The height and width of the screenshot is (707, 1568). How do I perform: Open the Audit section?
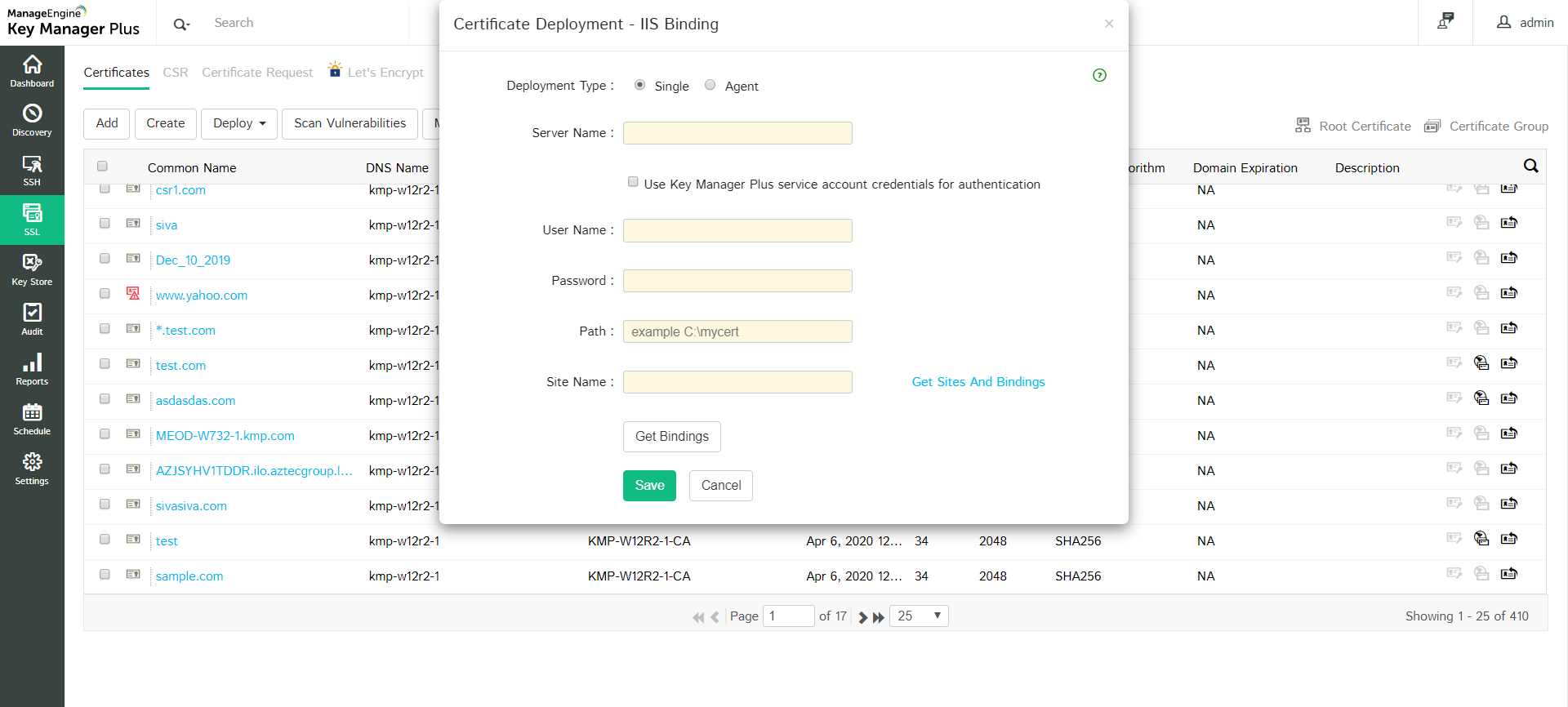coord(32,319)
